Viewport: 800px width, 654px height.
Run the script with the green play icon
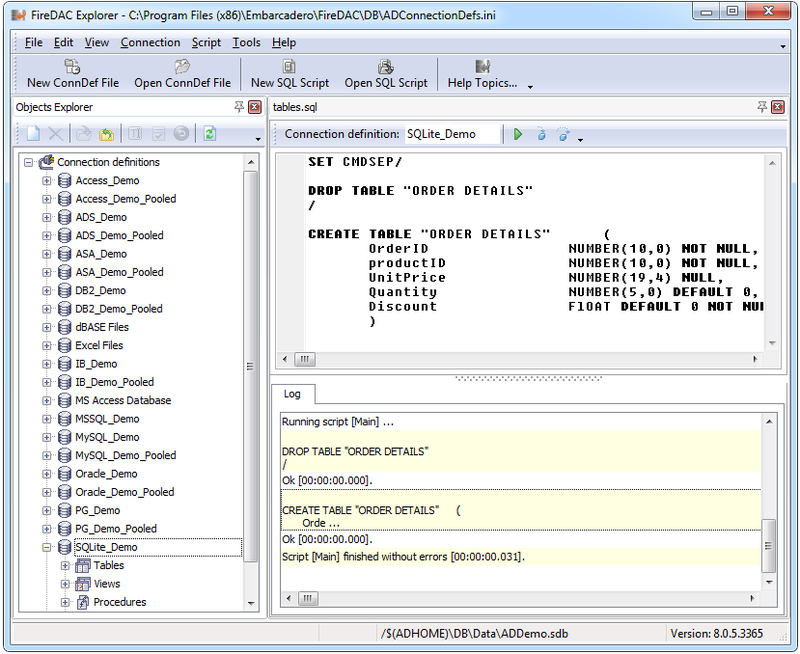point(518,134)
